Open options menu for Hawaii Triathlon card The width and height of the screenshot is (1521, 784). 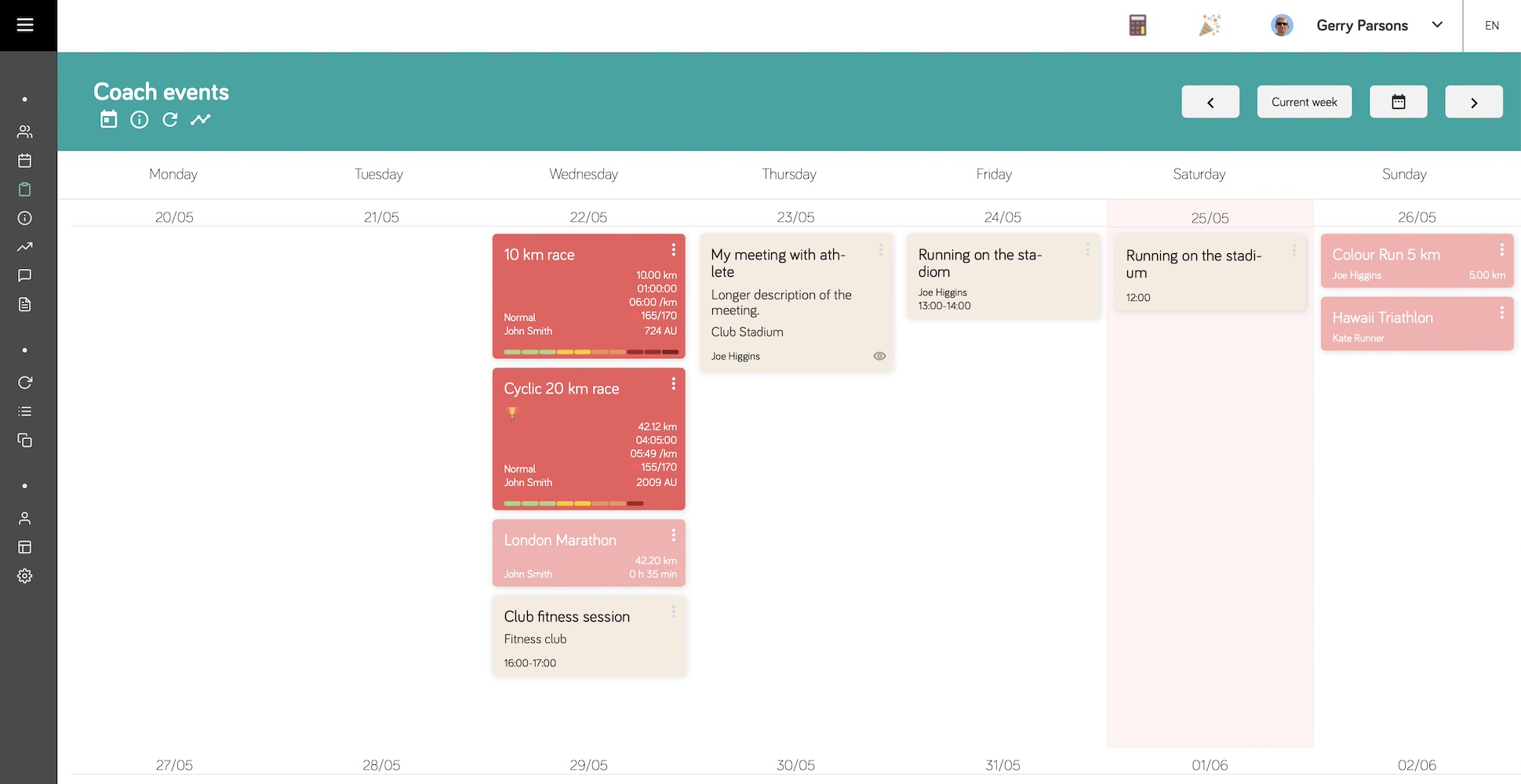[1501, 313]
